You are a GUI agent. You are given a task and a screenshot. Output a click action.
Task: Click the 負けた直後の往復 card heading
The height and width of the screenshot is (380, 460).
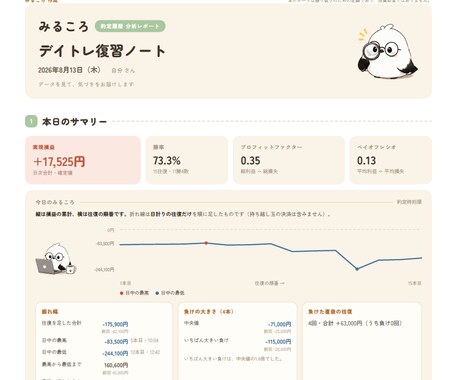pos(330,312)
